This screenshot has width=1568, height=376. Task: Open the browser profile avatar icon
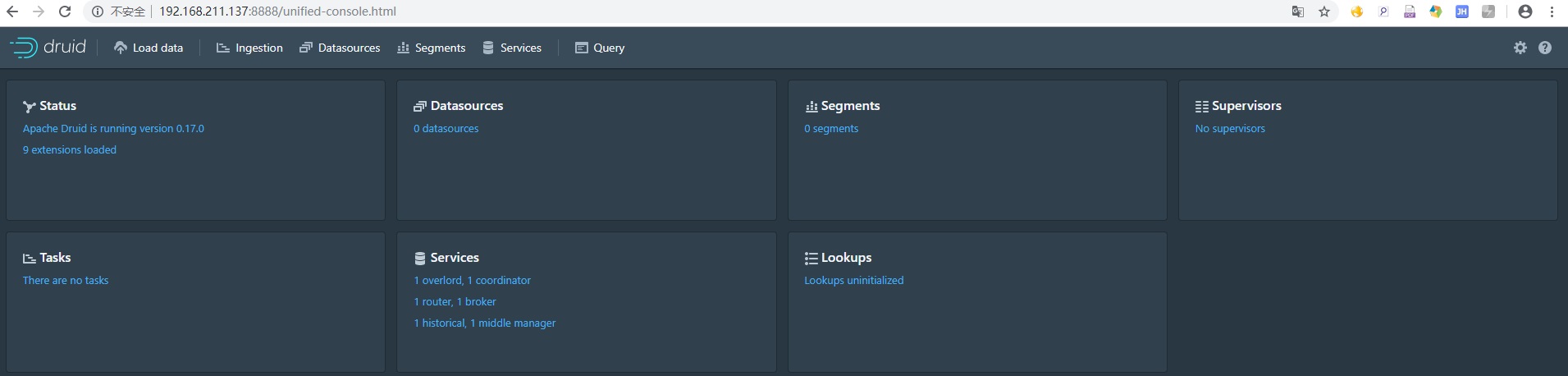tap(1525, 11)
